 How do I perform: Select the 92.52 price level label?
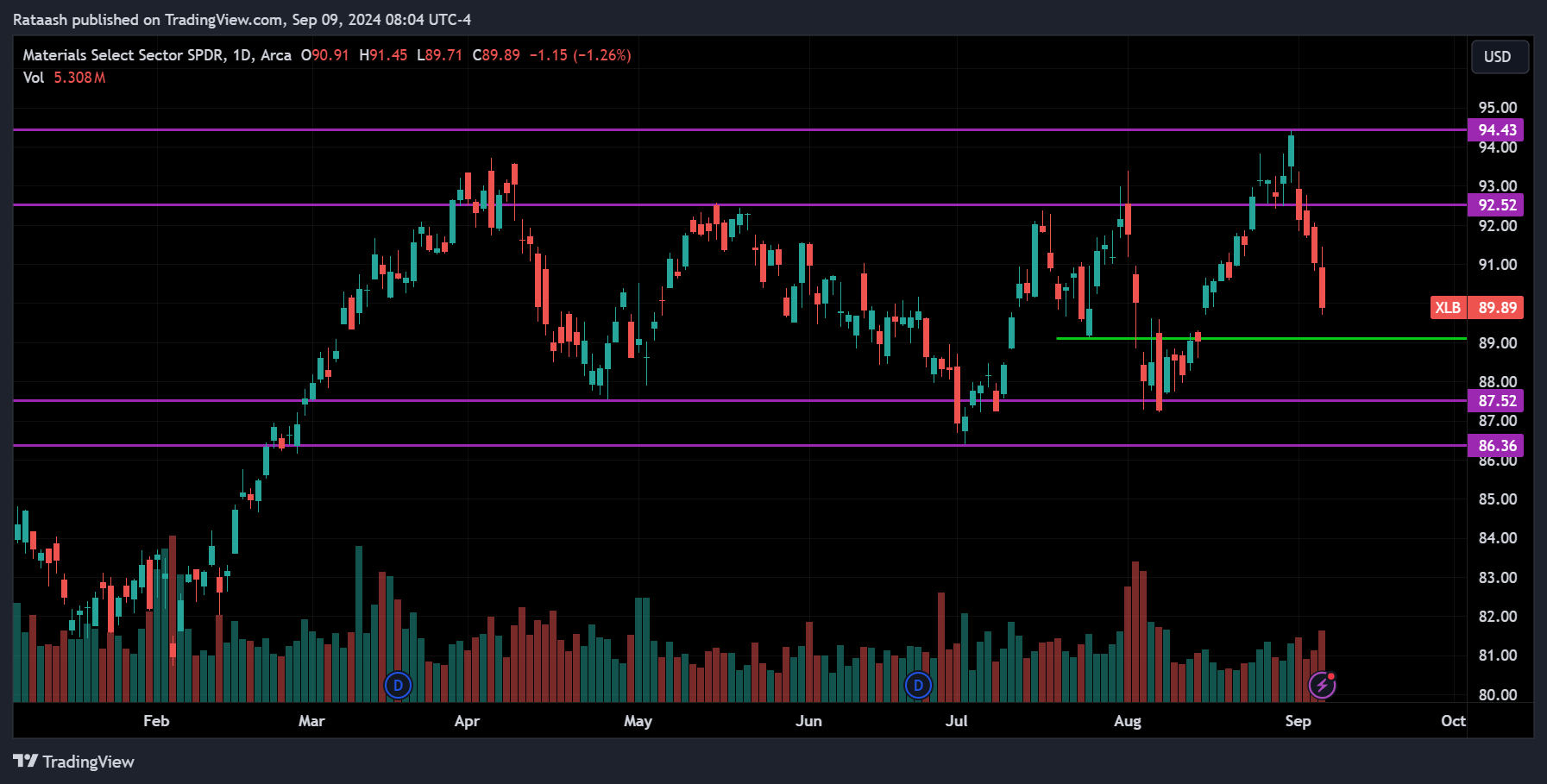(x=1496, y=205)
